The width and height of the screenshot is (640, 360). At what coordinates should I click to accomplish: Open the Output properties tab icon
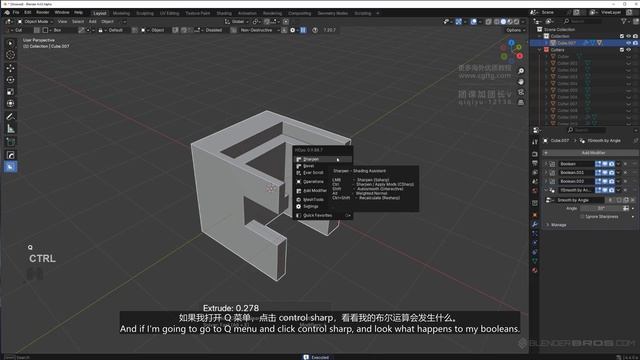(x=535, y=163)
